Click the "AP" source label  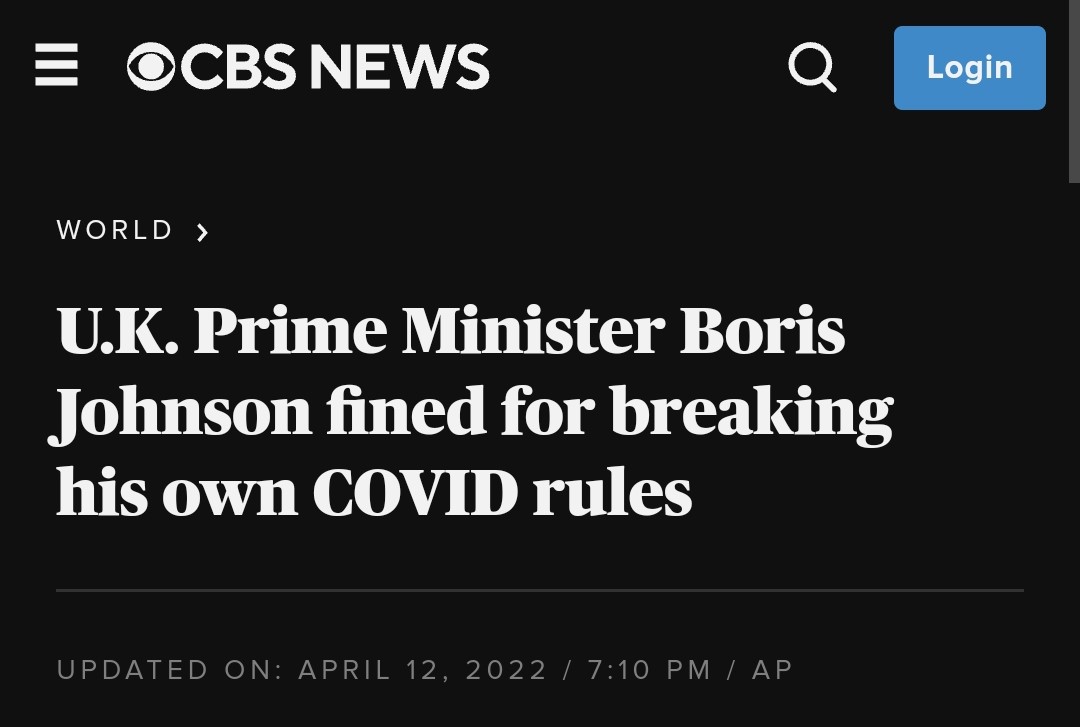pyautogui.click(x=772, y=670)
